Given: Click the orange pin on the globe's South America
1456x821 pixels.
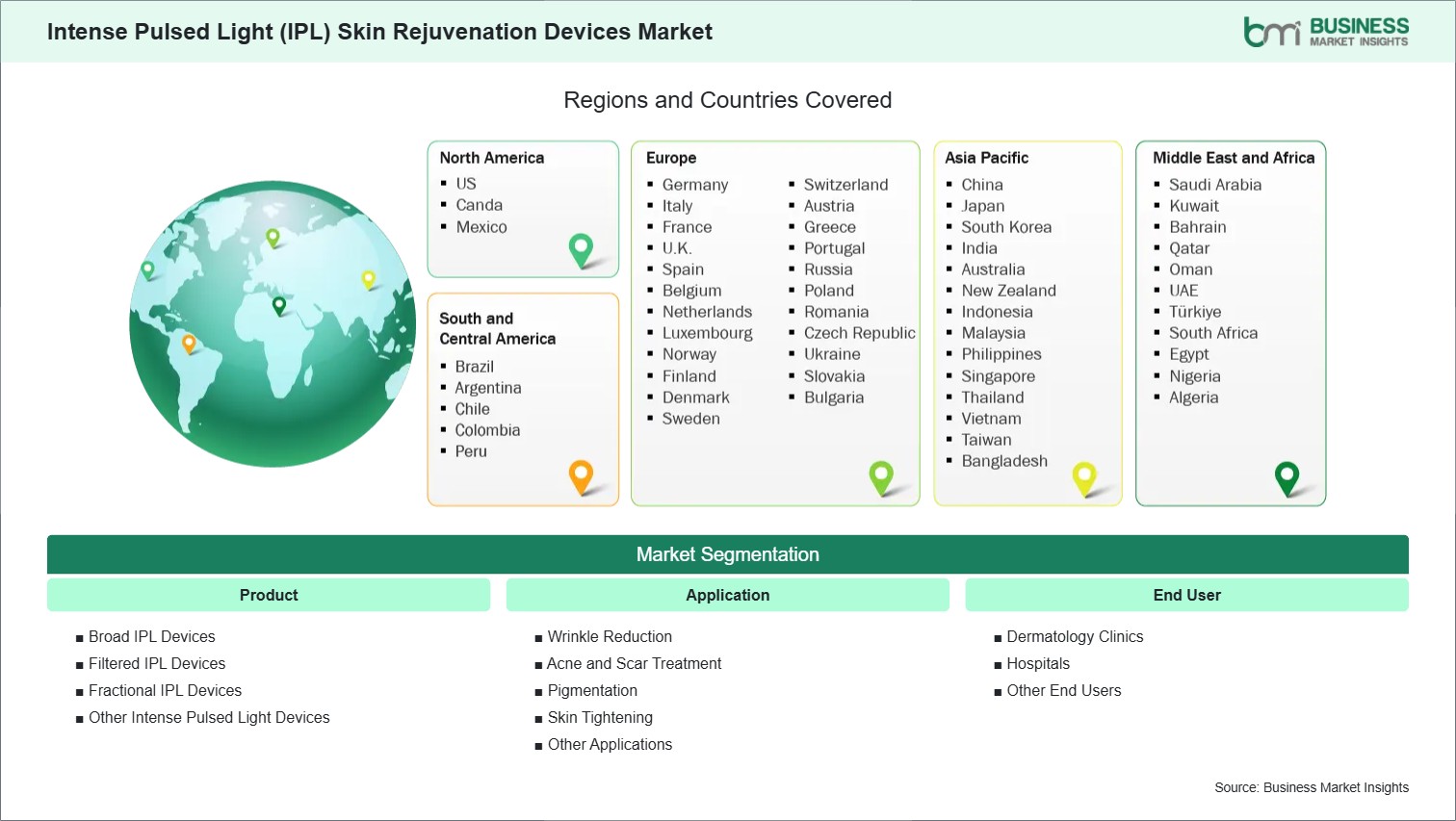Looking at the screenshot, I should coord(189,344).
